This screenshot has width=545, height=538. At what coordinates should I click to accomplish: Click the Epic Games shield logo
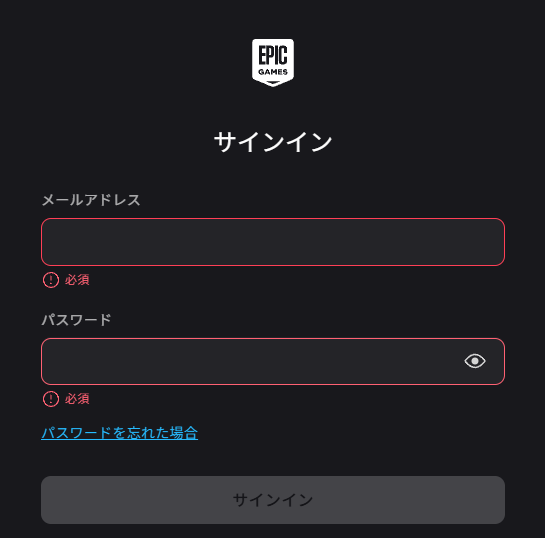coord(273,63)
